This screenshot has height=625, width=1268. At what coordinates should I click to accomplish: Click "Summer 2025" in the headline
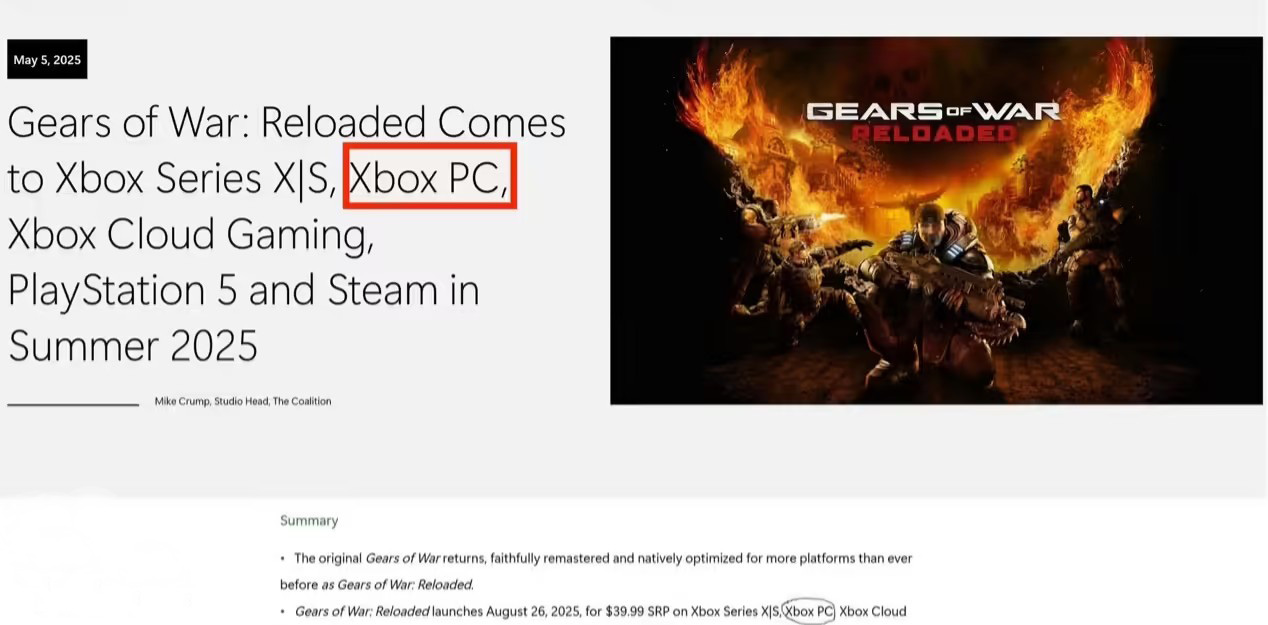click(x=133, y=346)
